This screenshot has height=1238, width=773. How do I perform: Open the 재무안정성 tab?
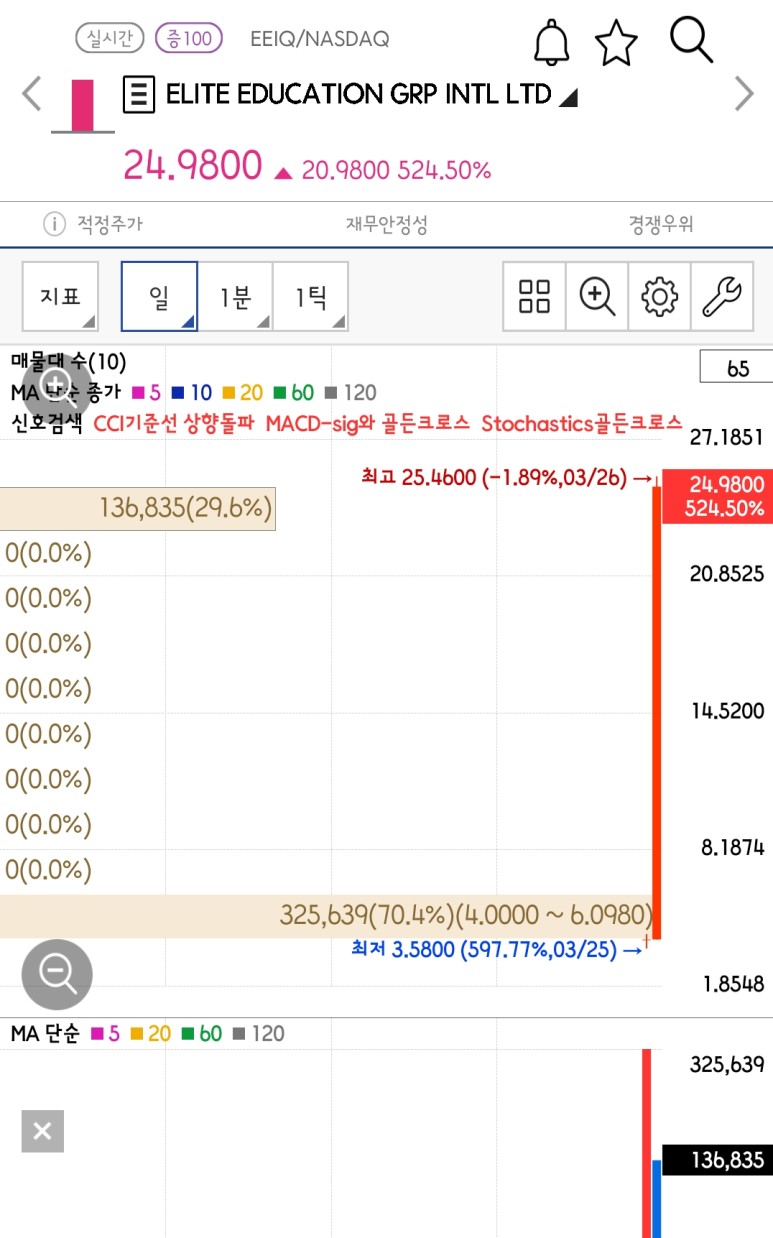(387, 224)
